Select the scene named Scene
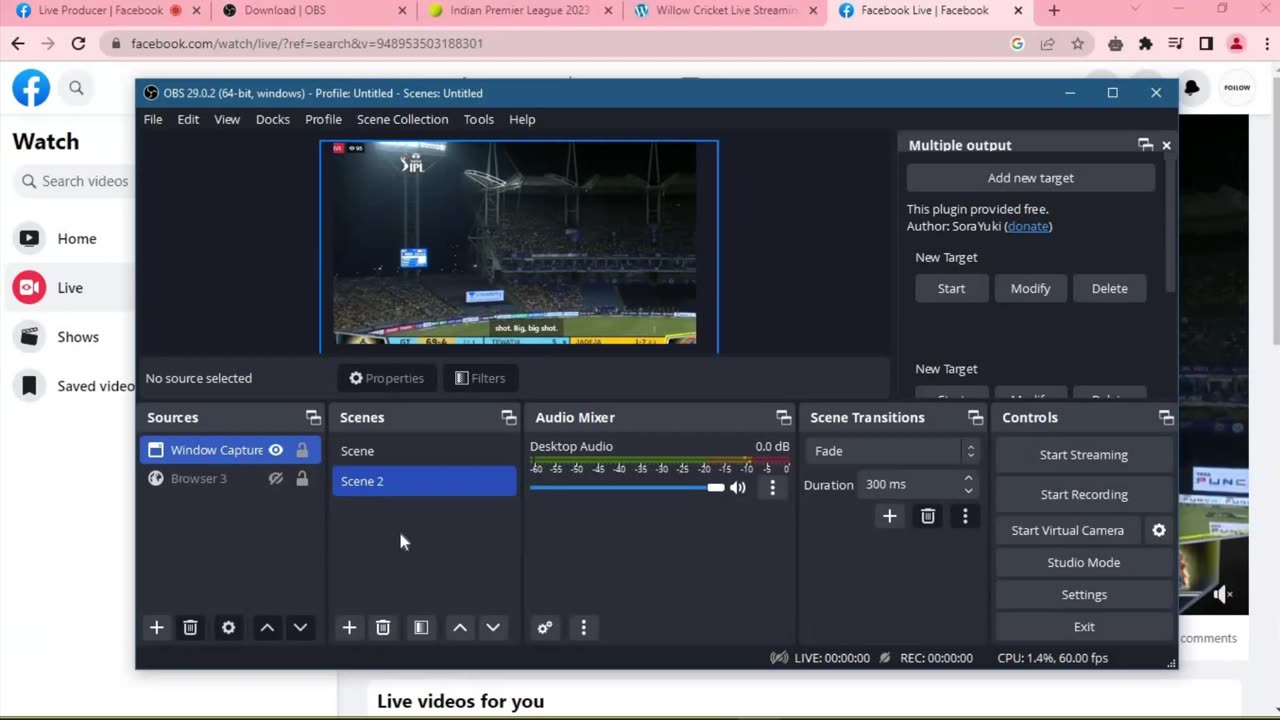This screenshot has height=720, width=1280. pos(424,451)
